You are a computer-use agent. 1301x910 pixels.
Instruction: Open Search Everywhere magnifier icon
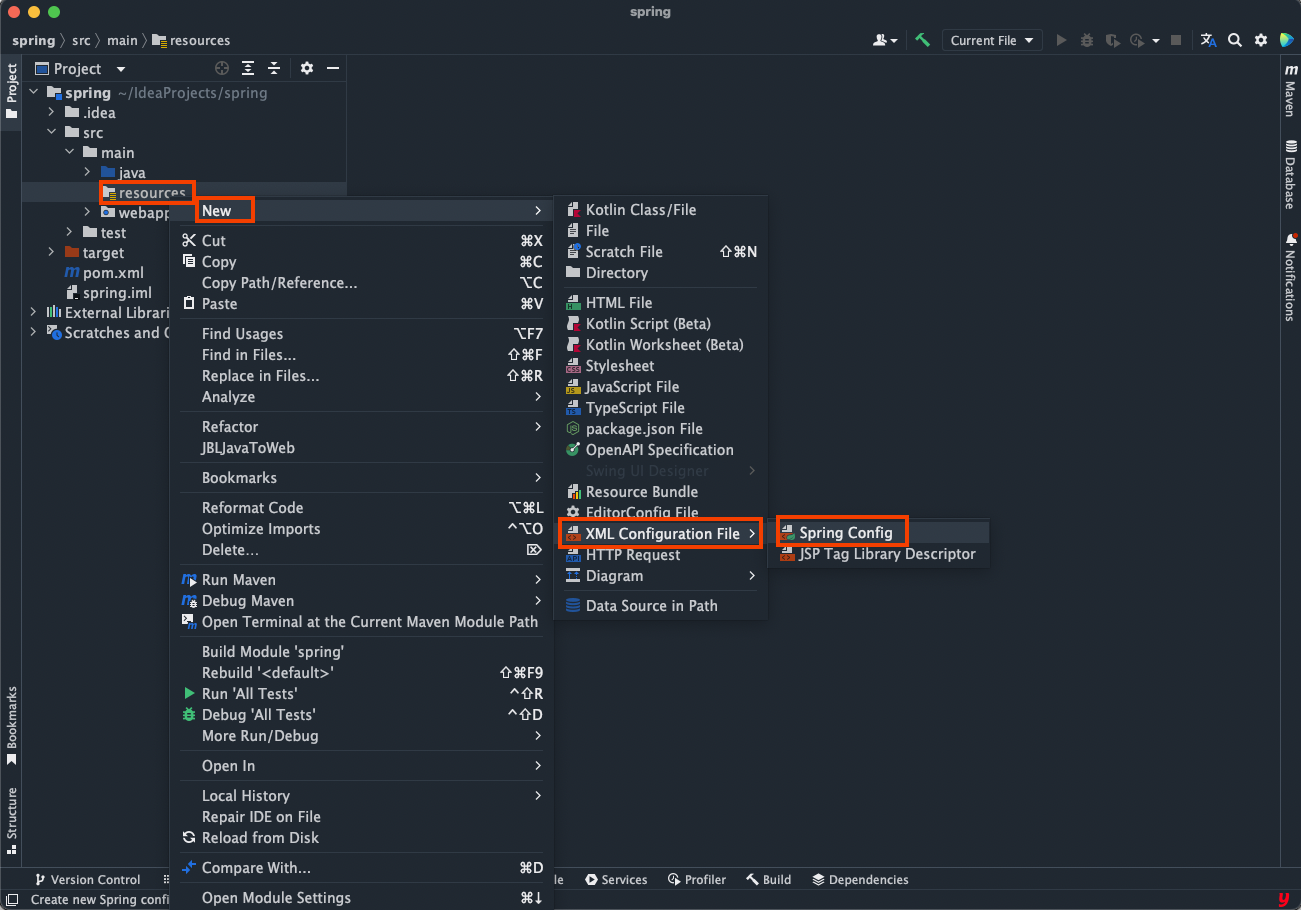tap(1235, 40)
